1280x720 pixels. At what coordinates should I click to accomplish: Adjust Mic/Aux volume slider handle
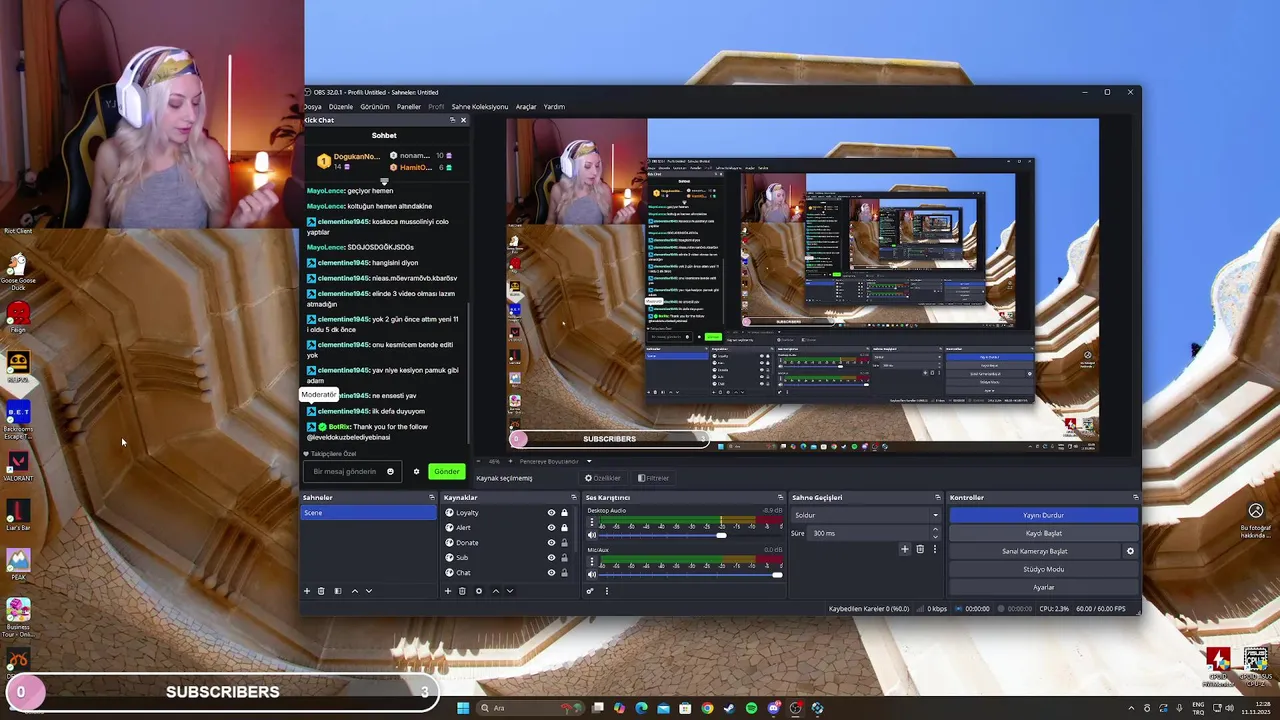[x=777, y=575]
